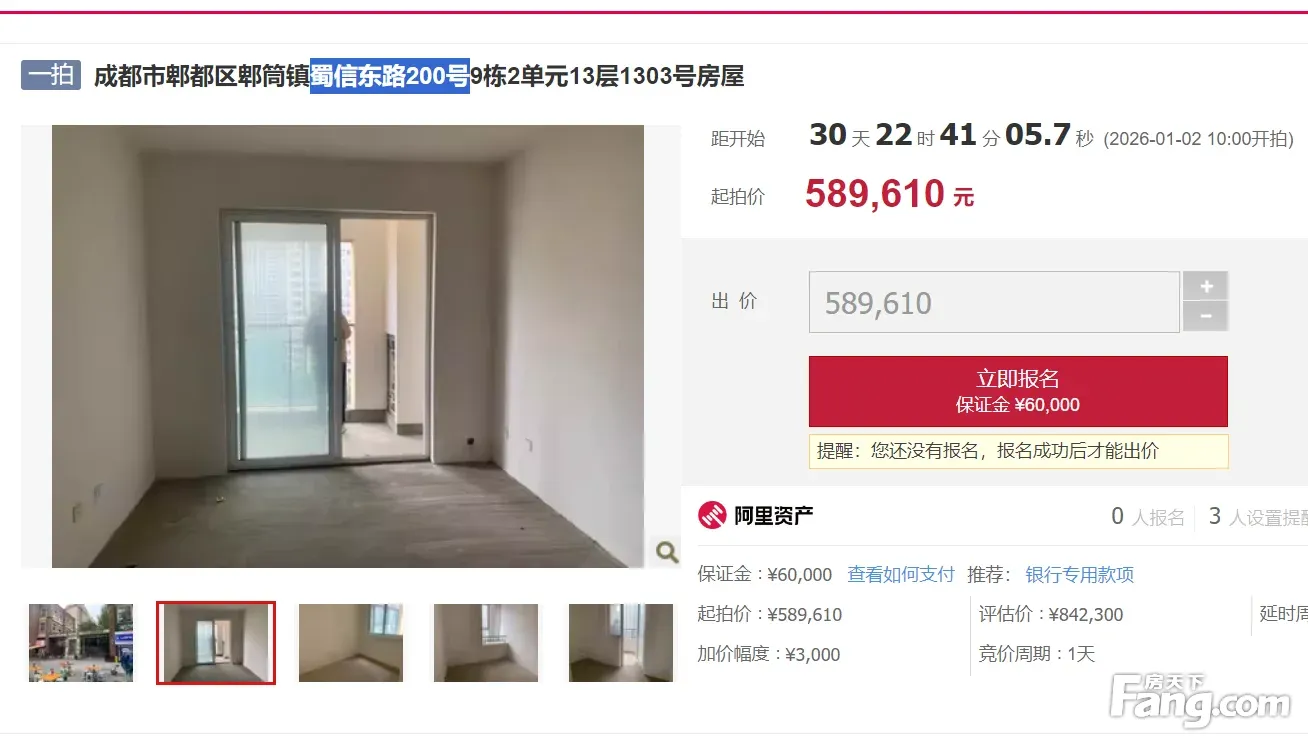Click the 一拍 auction round badge
Viewport: 1308px width, 742px height.
[x=50, y=75]
